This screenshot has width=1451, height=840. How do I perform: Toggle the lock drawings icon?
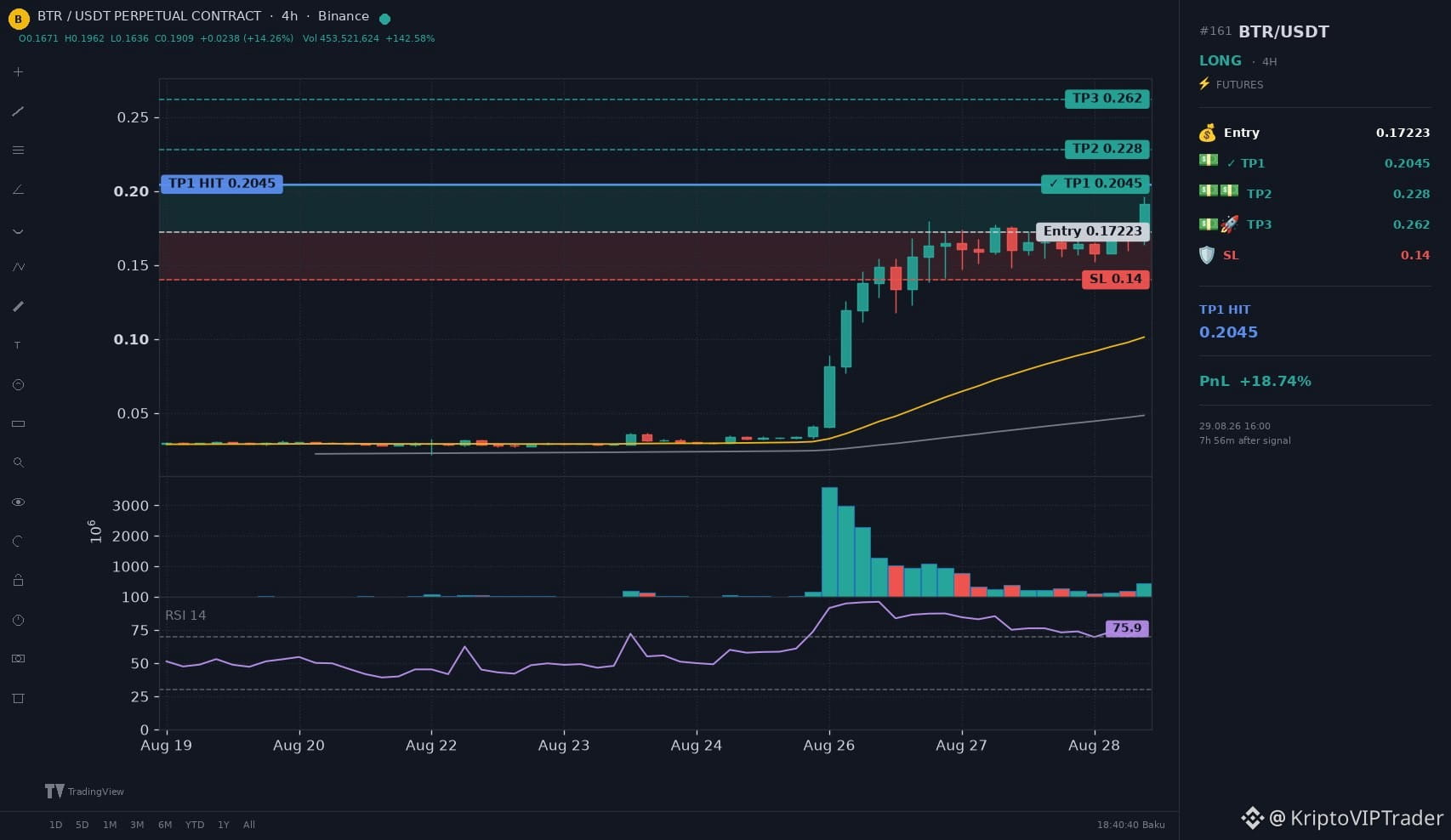(x=18, y=580)
